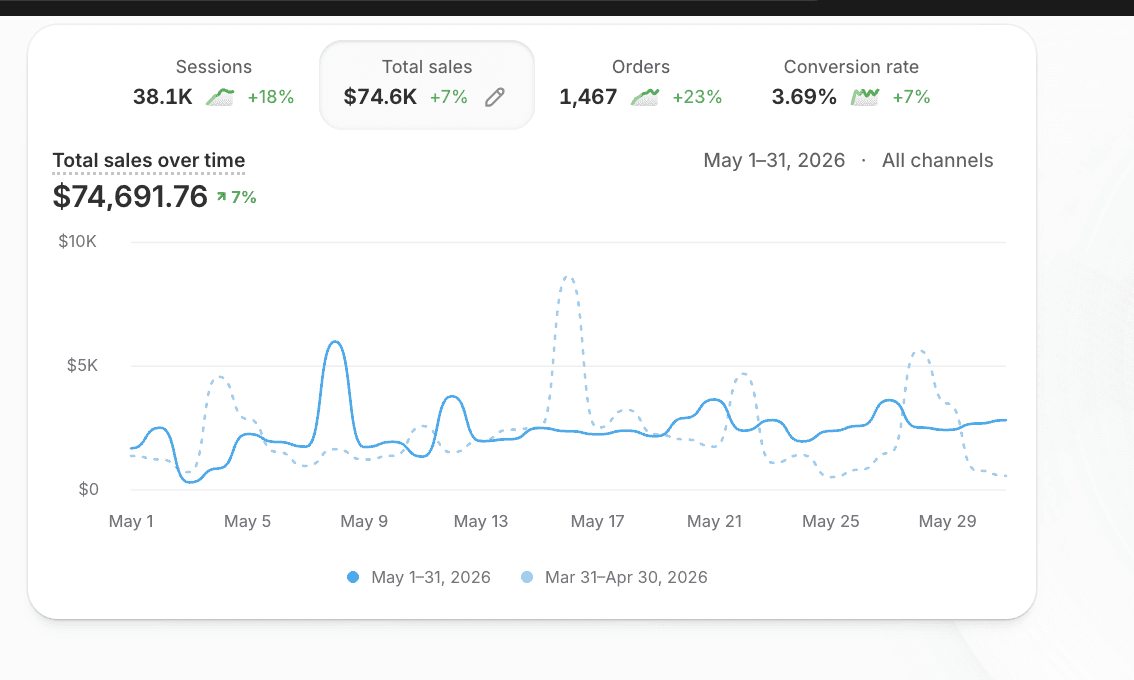Click the dotted line peak near May 16
The height and width of the screenshot is (680, 1134).
(x=568, y=277)
